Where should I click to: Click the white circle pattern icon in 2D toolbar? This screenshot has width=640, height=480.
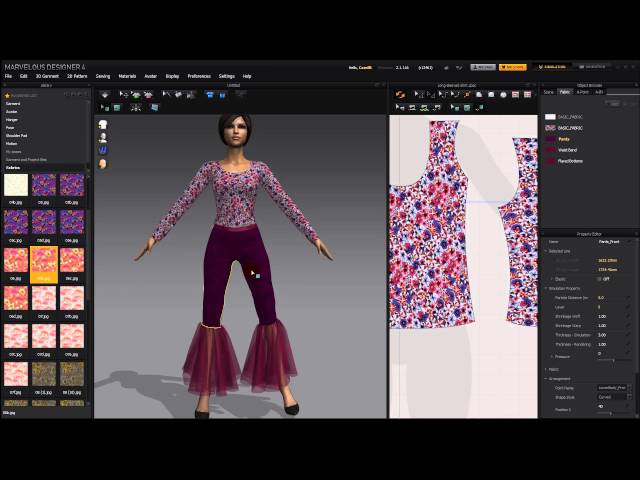coord(503,95)
